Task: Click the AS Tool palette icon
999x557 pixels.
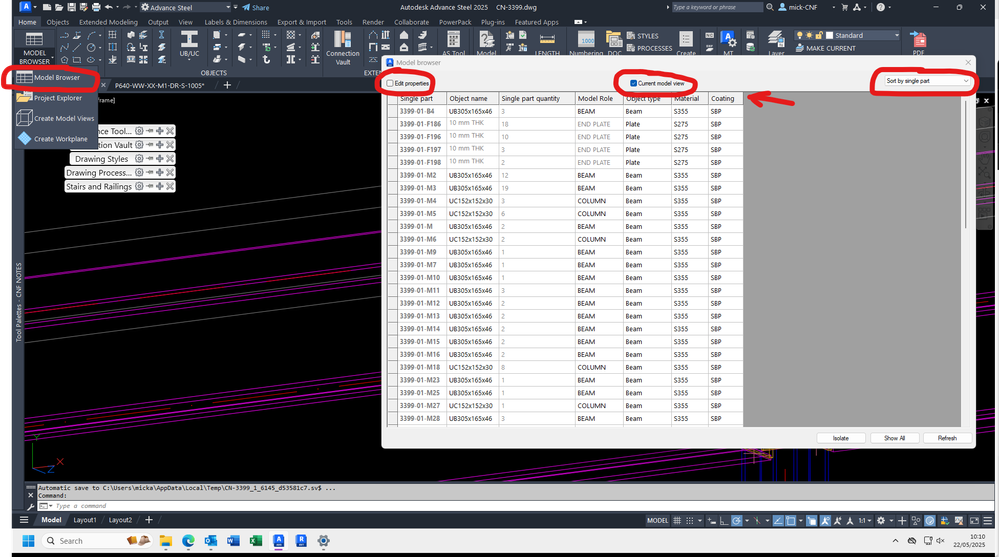Action: pyautogui.click(x=454, y=40)
